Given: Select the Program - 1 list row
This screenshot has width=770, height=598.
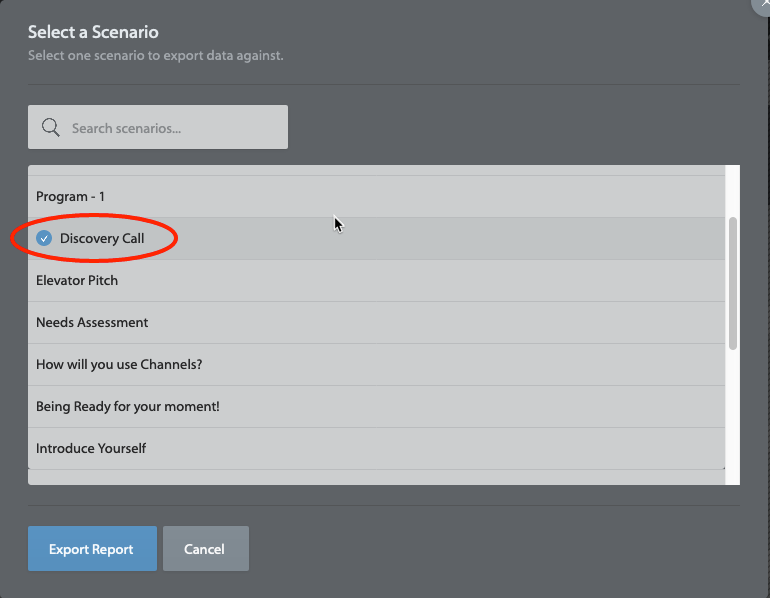Looking at the screenshot, I should click(x=70, y=197).
